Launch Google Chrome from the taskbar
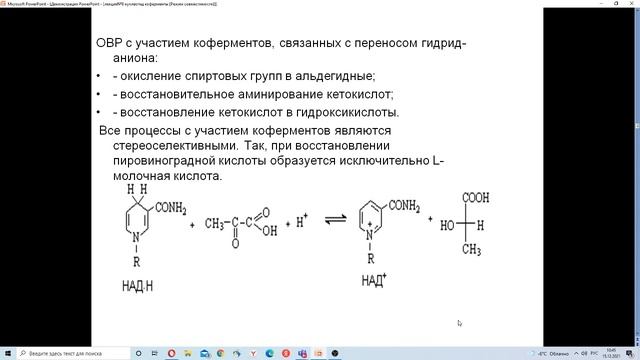Screen dimensions: 640x360 coord(220,353)
